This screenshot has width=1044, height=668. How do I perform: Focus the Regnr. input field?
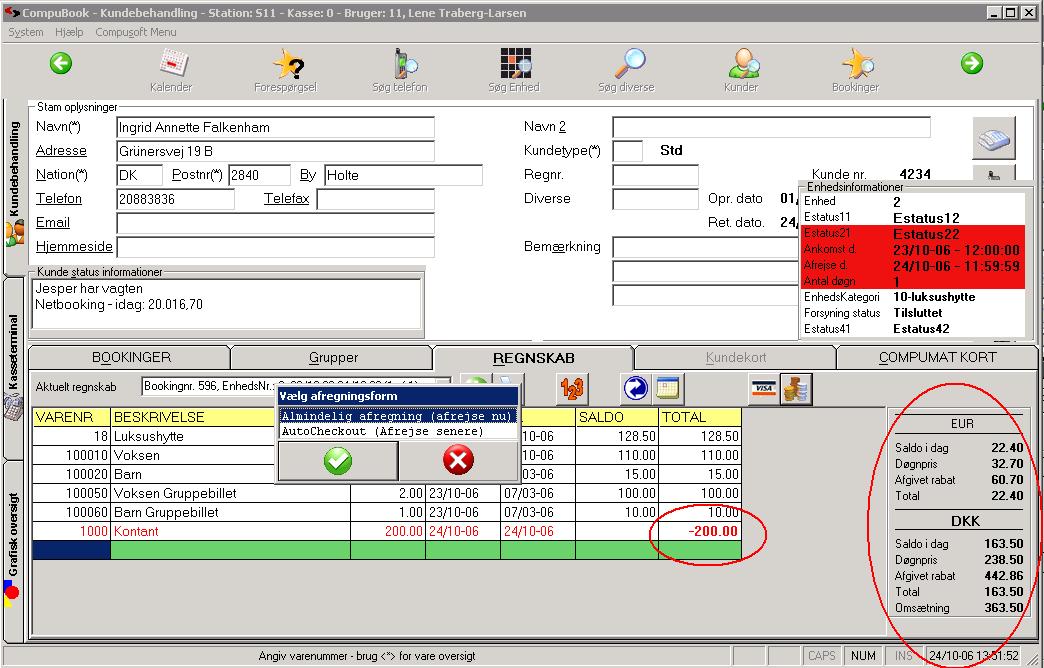tap(655, 175)
